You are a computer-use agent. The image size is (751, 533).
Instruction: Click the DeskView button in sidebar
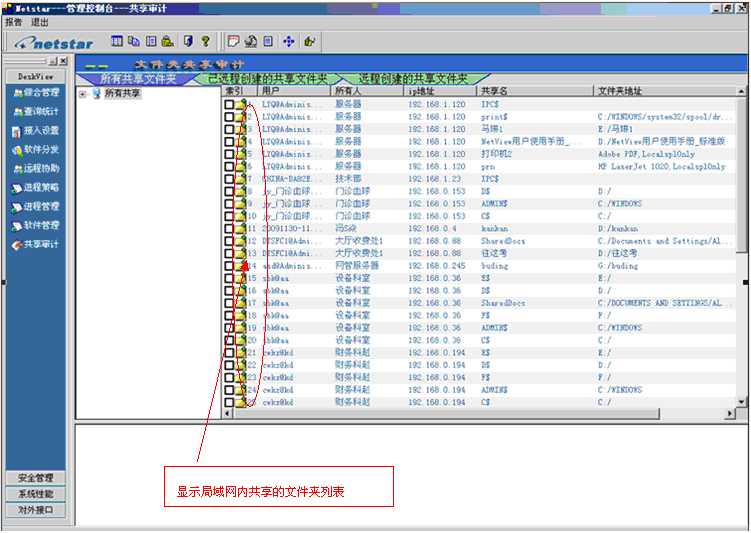(36, 76)
